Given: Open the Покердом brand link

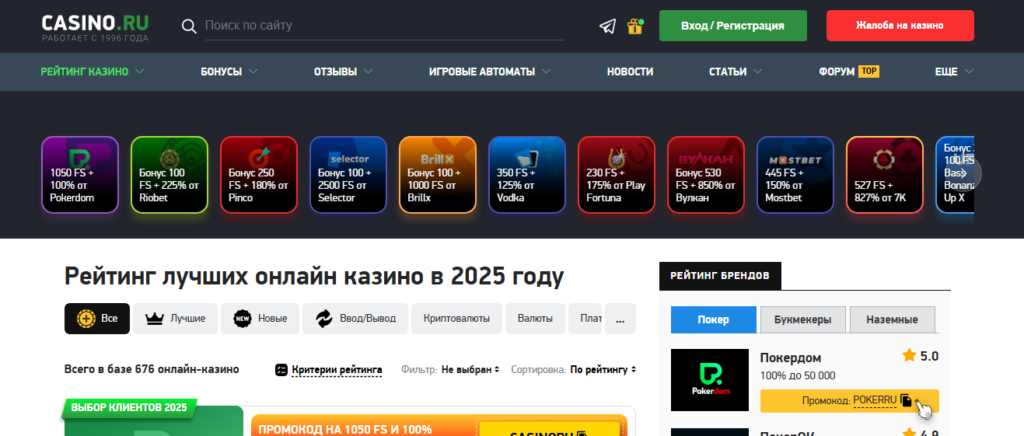Looking at the screenshot, I should [791, 358].
